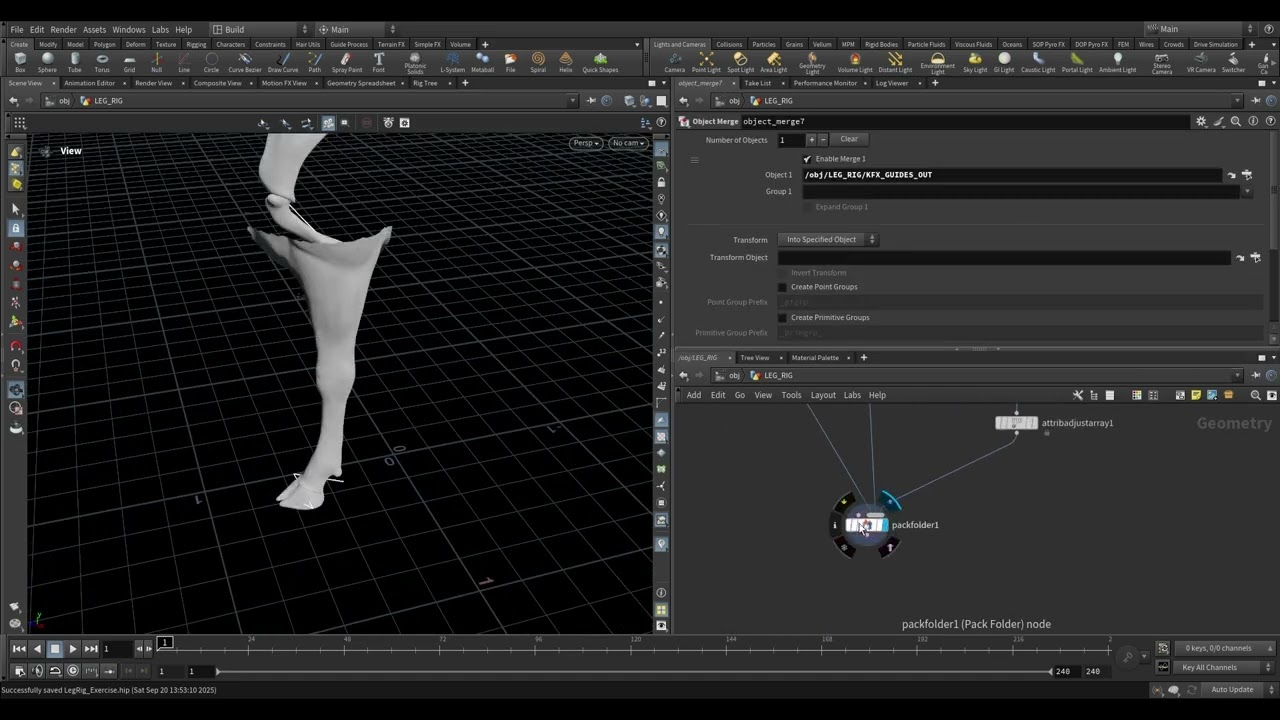
Task: Select the Spiral shelf tool
Action: [538, 62]
